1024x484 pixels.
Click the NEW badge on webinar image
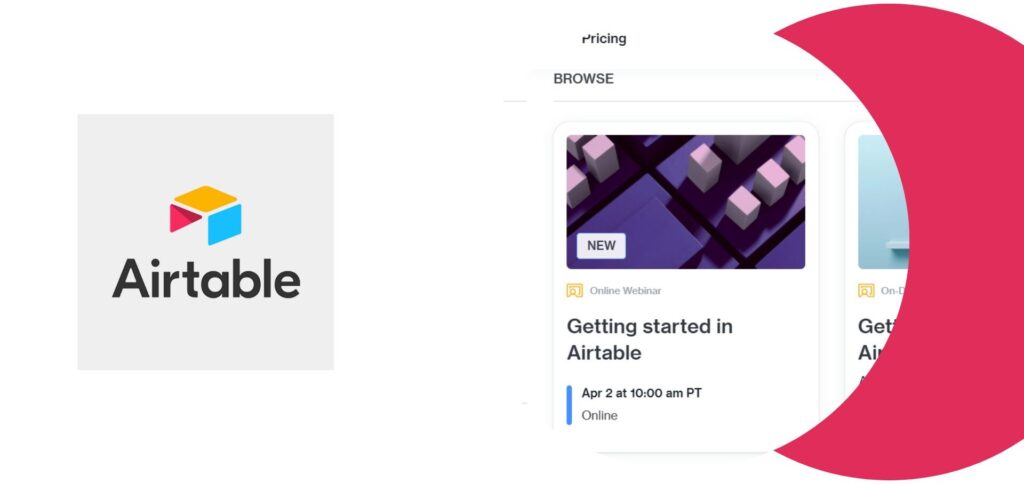[x=601, y=246]
